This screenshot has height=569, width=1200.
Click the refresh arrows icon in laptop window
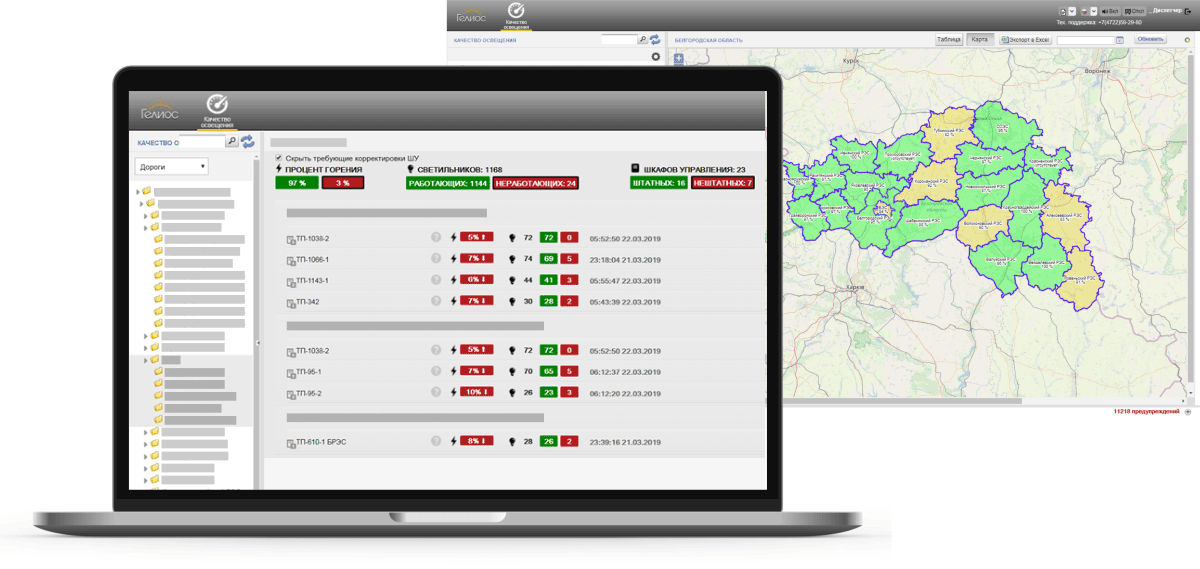point(247,142)
